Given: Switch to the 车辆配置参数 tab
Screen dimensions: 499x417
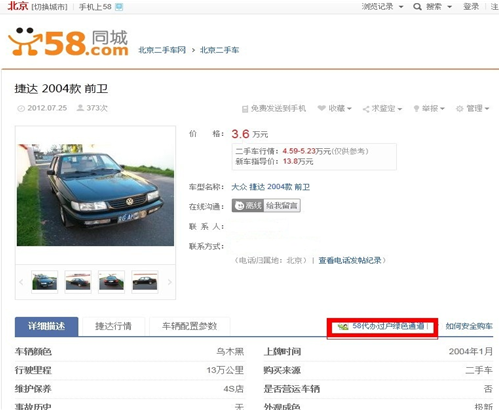Looking at the screenshot, I should coord(190,326).
